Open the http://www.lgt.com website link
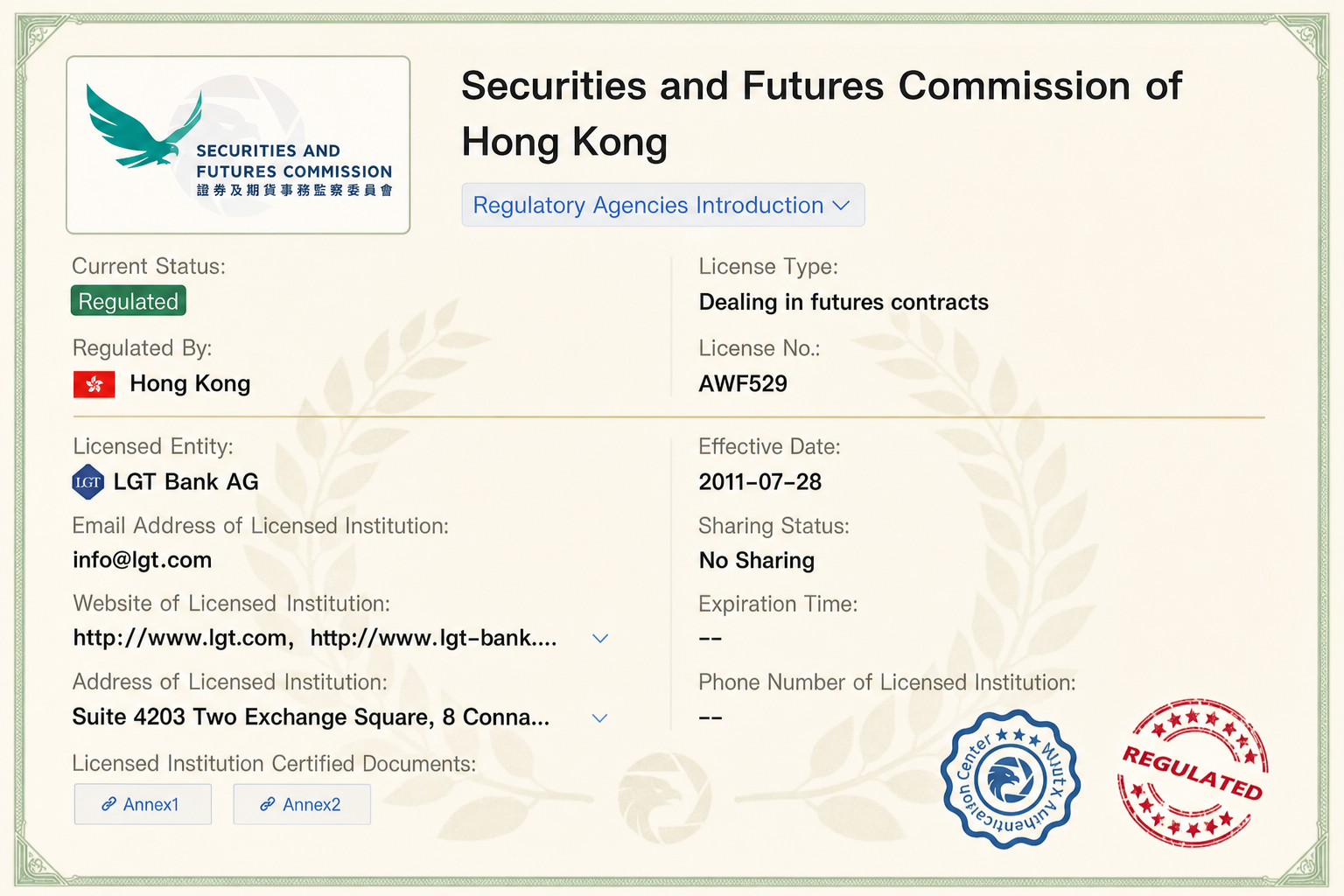This screenshot has height=896, width=1344. (180, 638)
